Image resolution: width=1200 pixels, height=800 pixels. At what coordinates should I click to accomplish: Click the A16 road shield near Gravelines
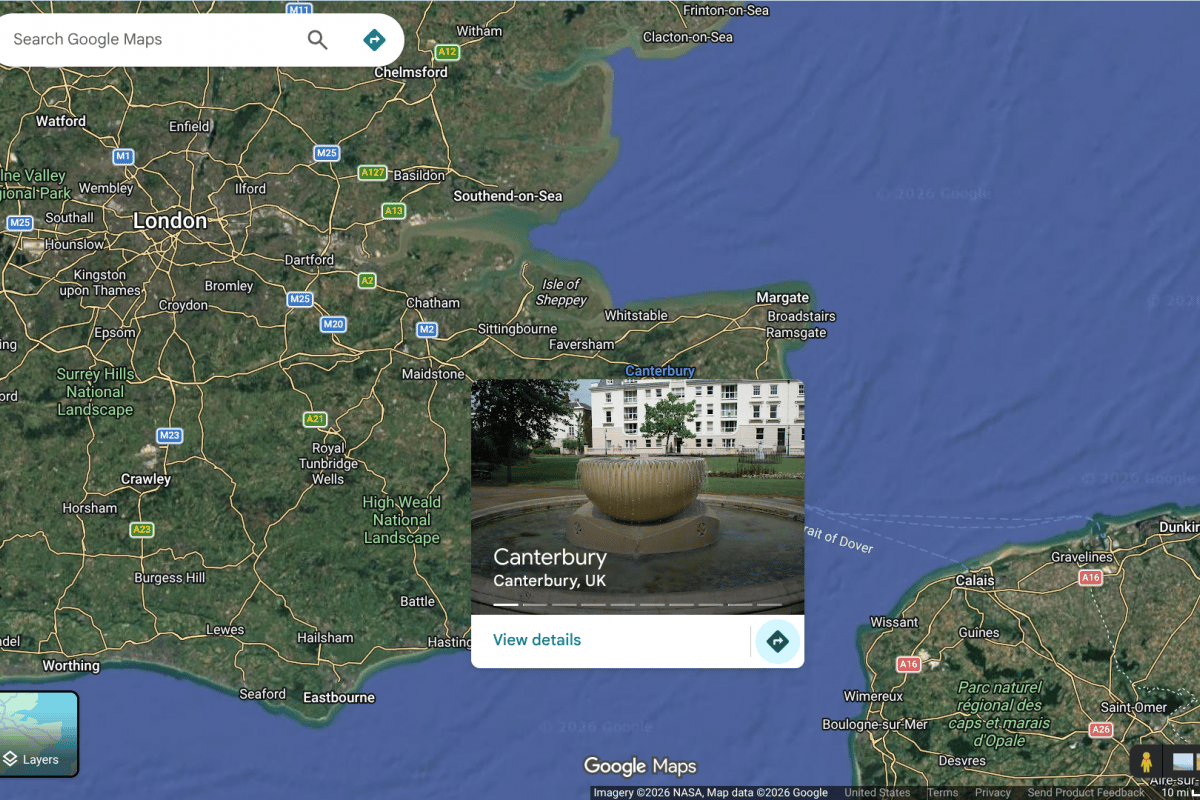[x=1090, y=578]
